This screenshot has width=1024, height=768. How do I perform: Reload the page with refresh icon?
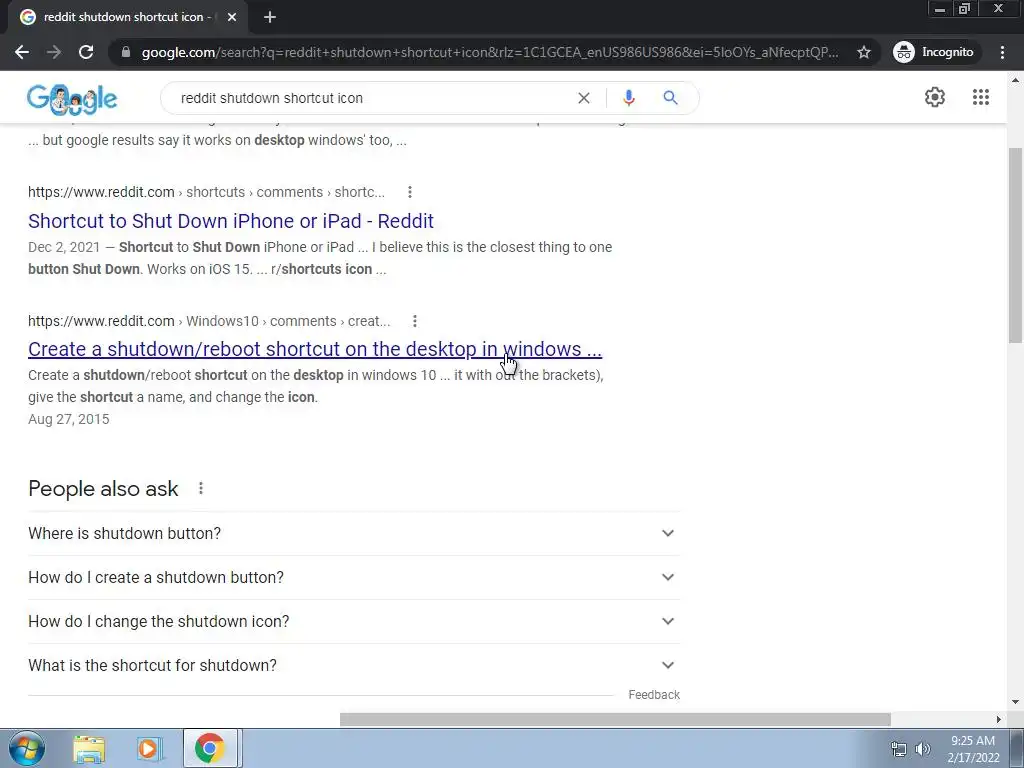pos(86,52)
